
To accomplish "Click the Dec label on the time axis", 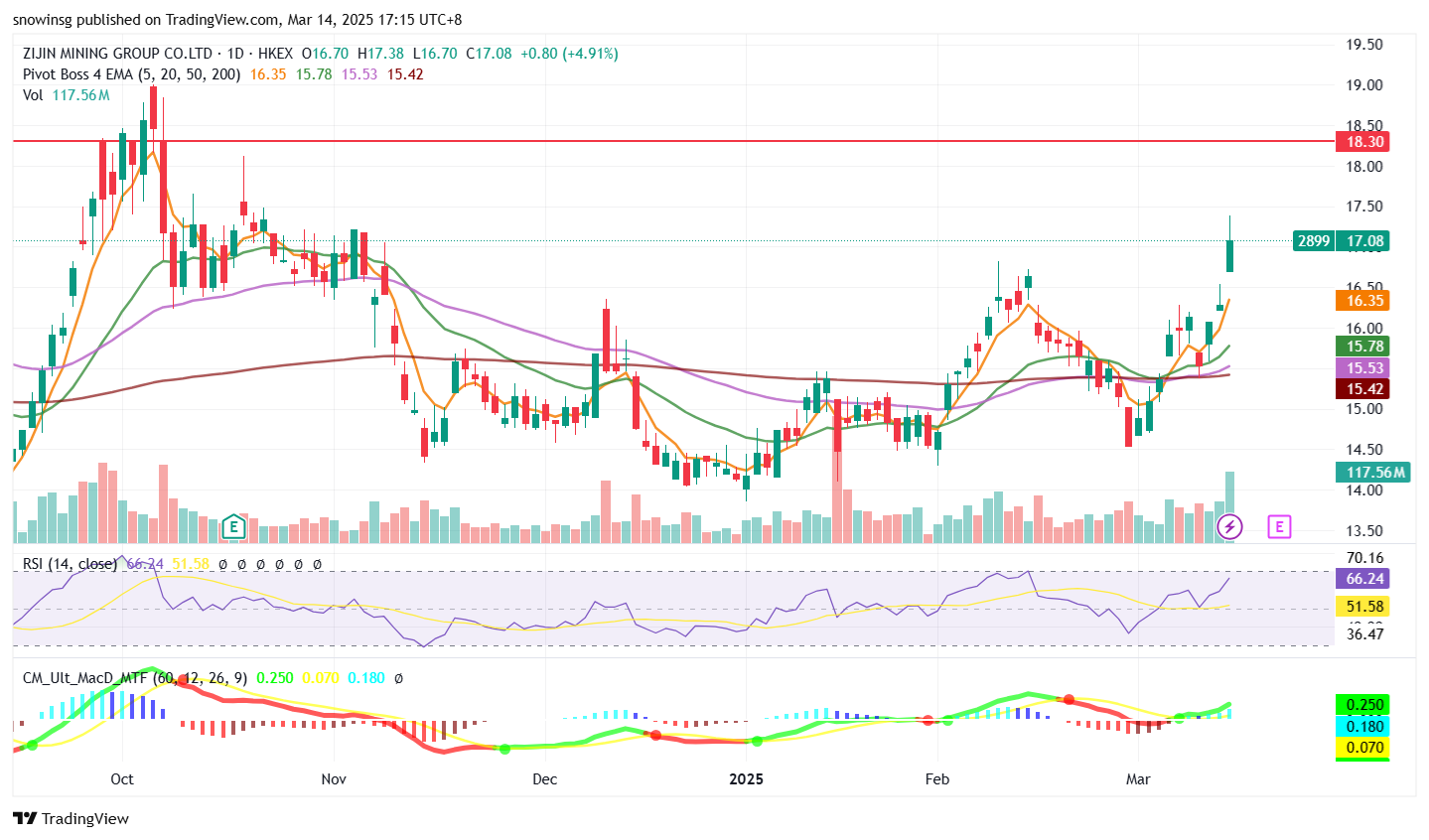I will (544, 779).
